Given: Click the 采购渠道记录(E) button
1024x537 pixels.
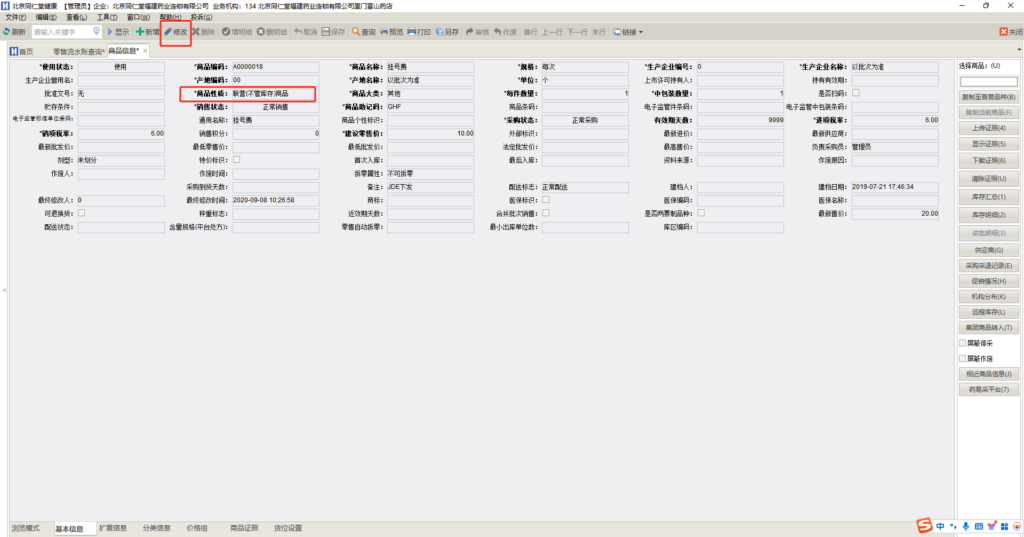Looking at the screenshot, I should pyautogui.click(x=988, y=266).
